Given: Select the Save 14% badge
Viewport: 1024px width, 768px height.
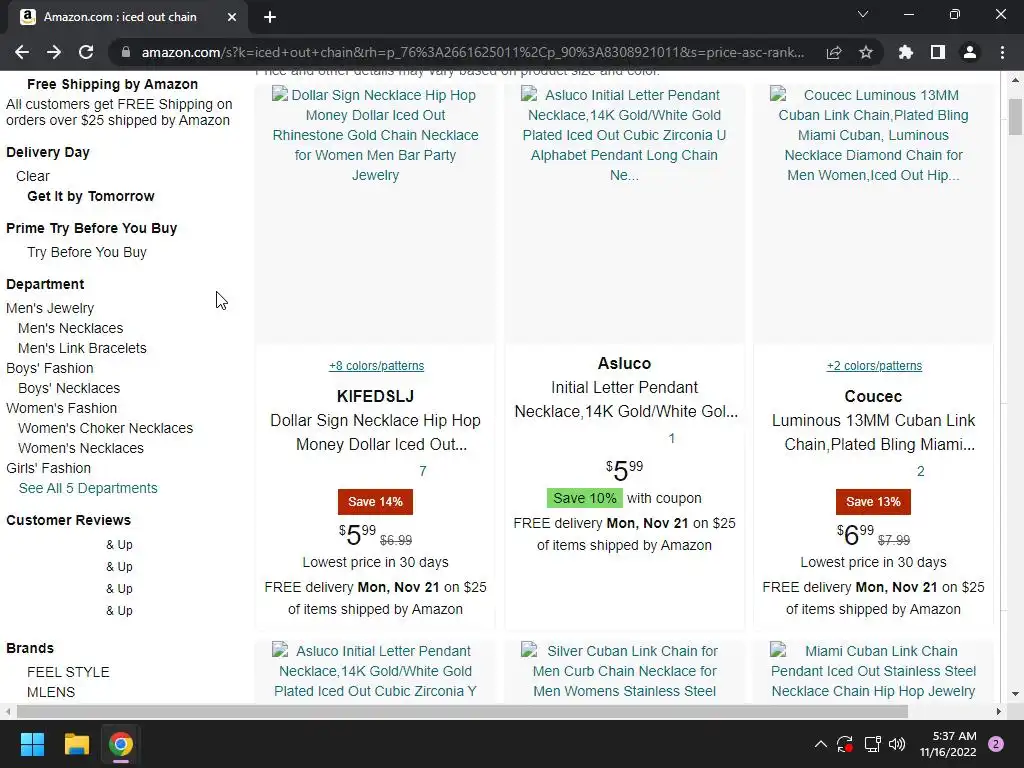Looking at the screenshot, I should pyautogui.click(x=376, y=502).
